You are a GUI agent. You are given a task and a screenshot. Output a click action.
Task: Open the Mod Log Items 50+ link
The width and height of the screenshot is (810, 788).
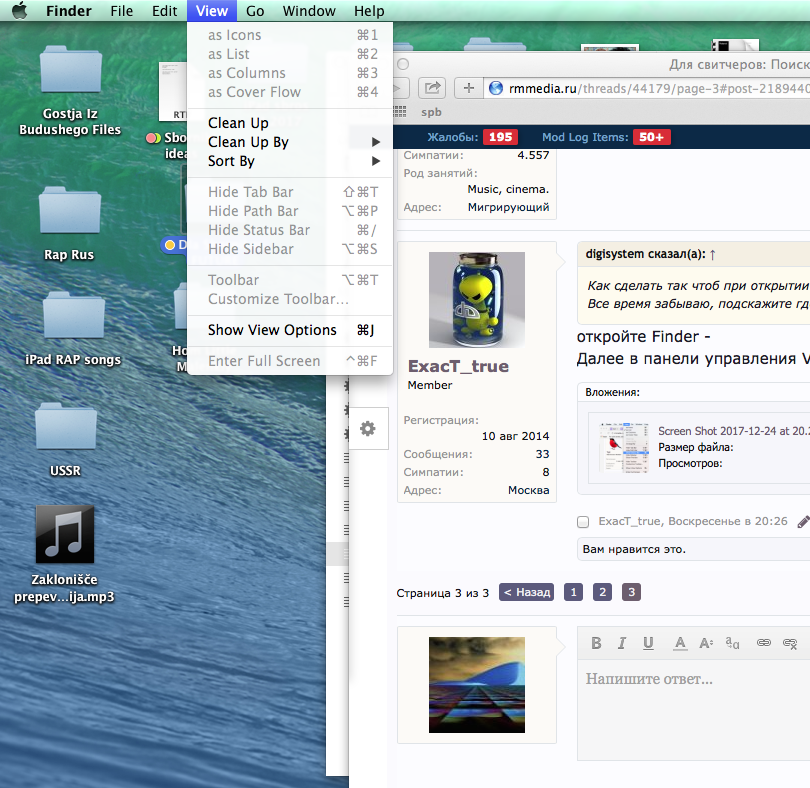click(x=606, y=137)
